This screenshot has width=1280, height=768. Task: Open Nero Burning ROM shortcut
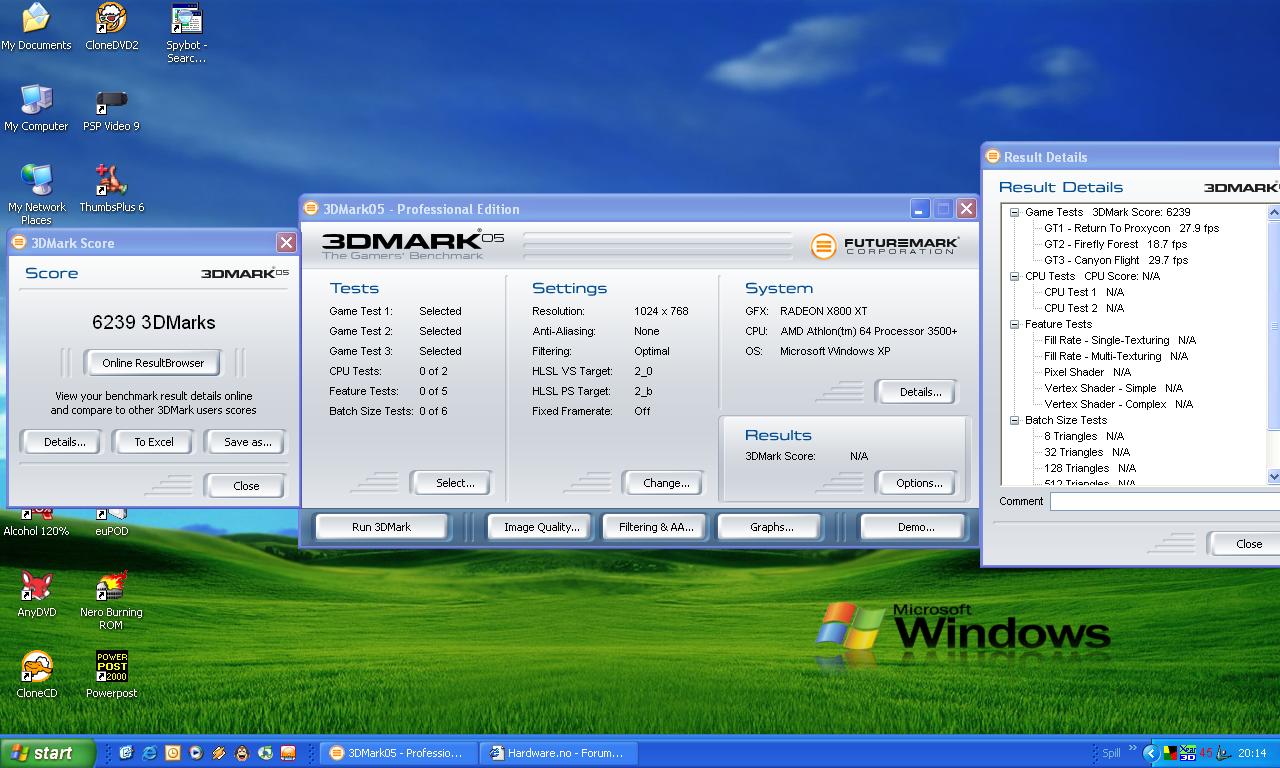(x=111, y=600)
